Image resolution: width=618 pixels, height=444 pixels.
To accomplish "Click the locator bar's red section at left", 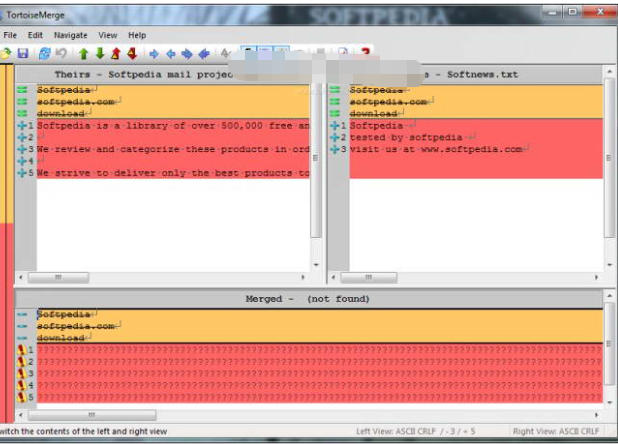I will point(7,322).
